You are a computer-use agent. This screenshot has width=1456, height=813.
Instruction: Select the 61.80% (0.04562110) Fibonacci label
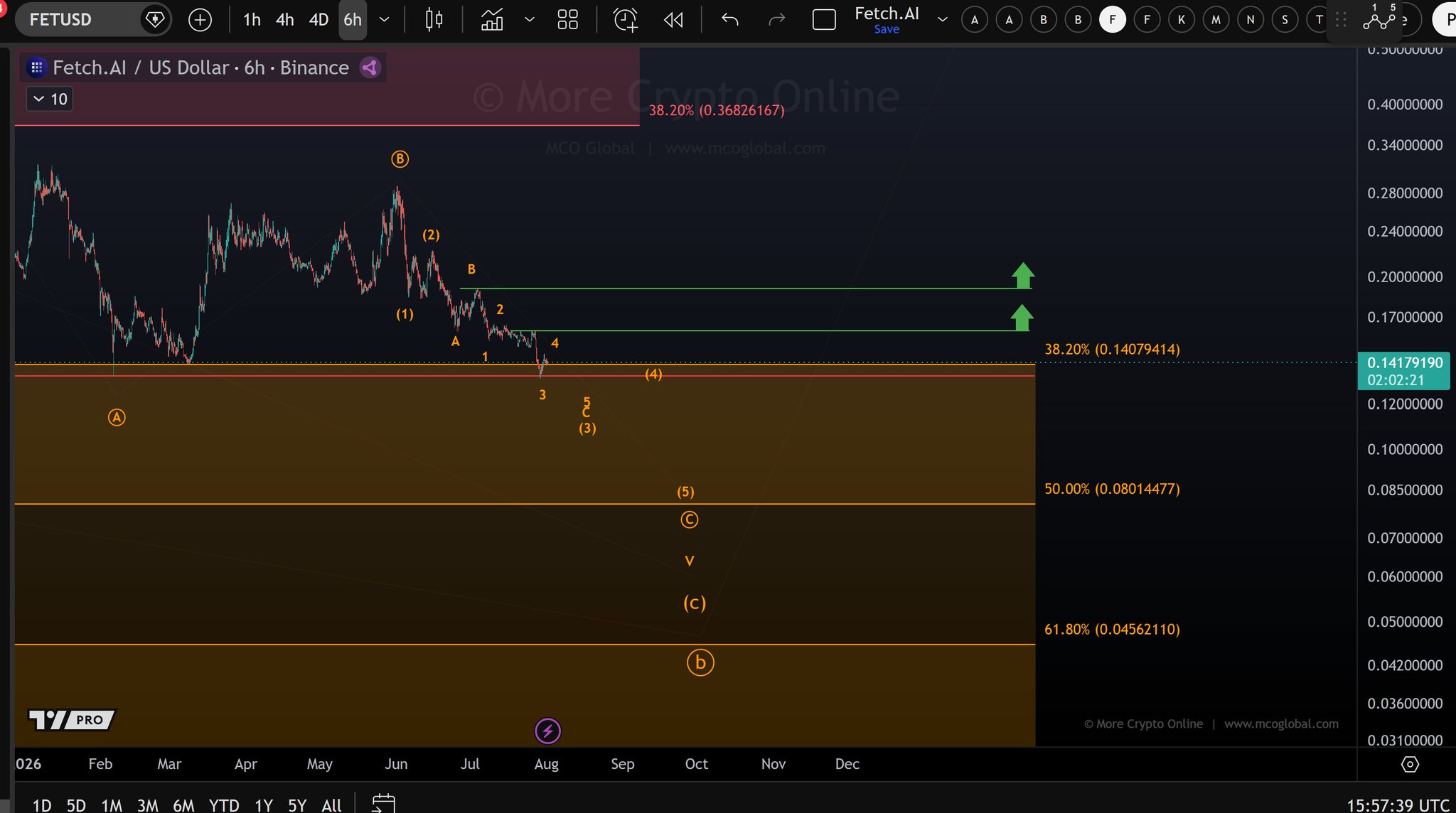(x=1112, y=629)
